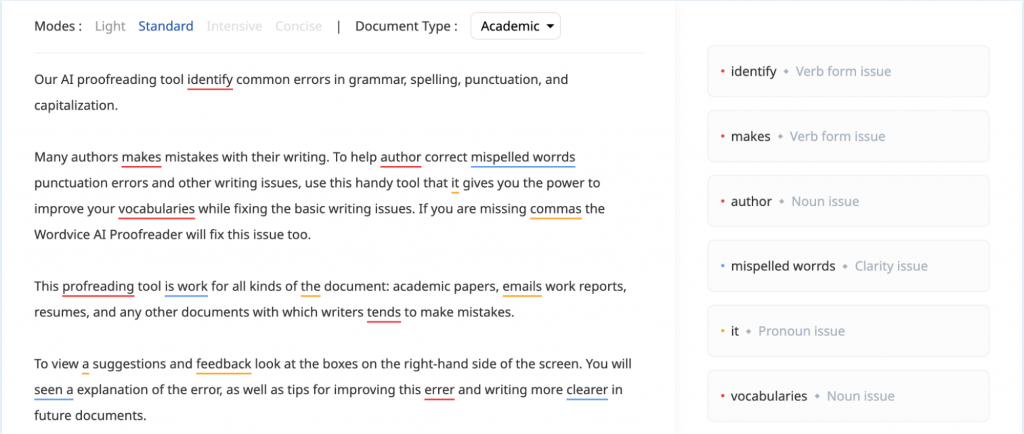Open the Academic document type dropdown
Screen dimensions: 1024x434
click(515, 26)
